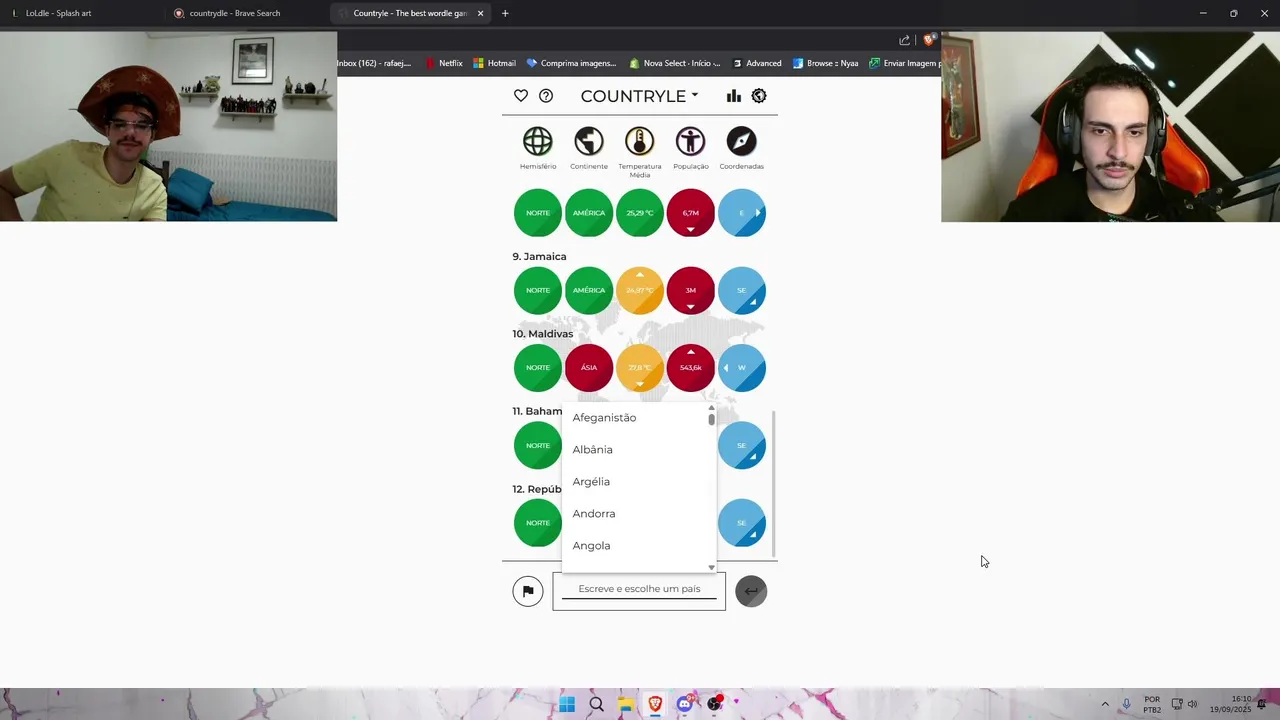Click the Coordenadas compass icon
The image size is (1280, 720).
click(x=741, y=141)
